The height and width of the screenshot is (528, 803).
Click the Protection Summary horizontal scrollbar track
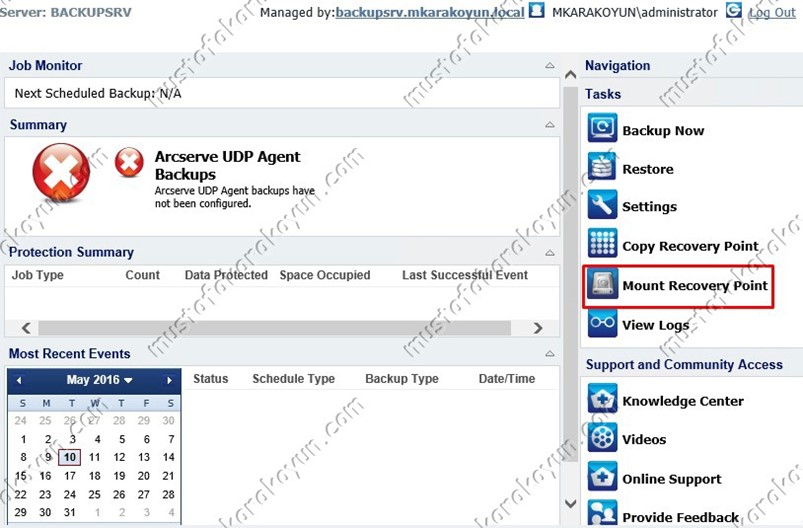274,328
